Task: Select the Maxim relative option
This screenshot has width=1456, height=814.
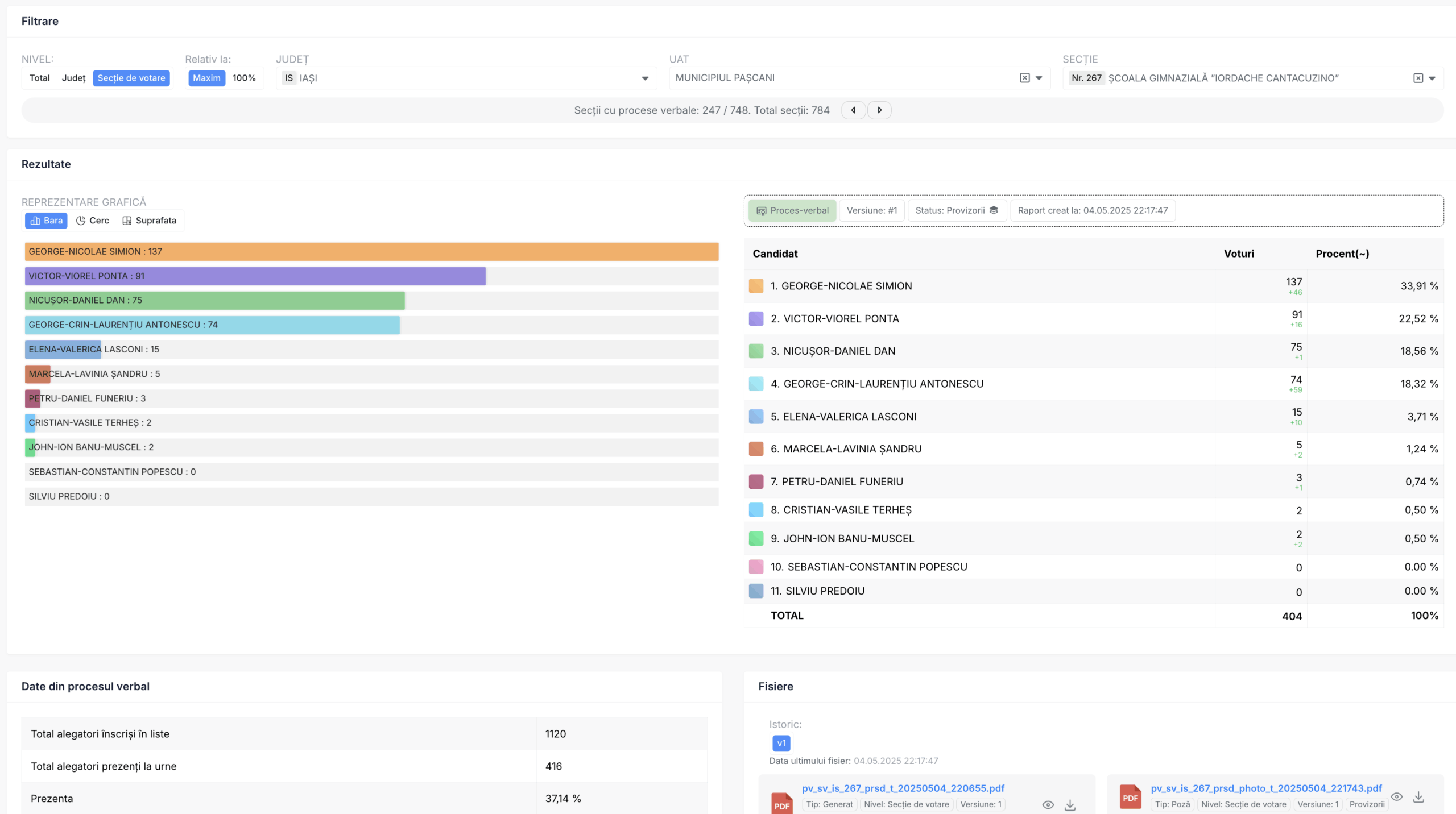Action: [206, 78]
